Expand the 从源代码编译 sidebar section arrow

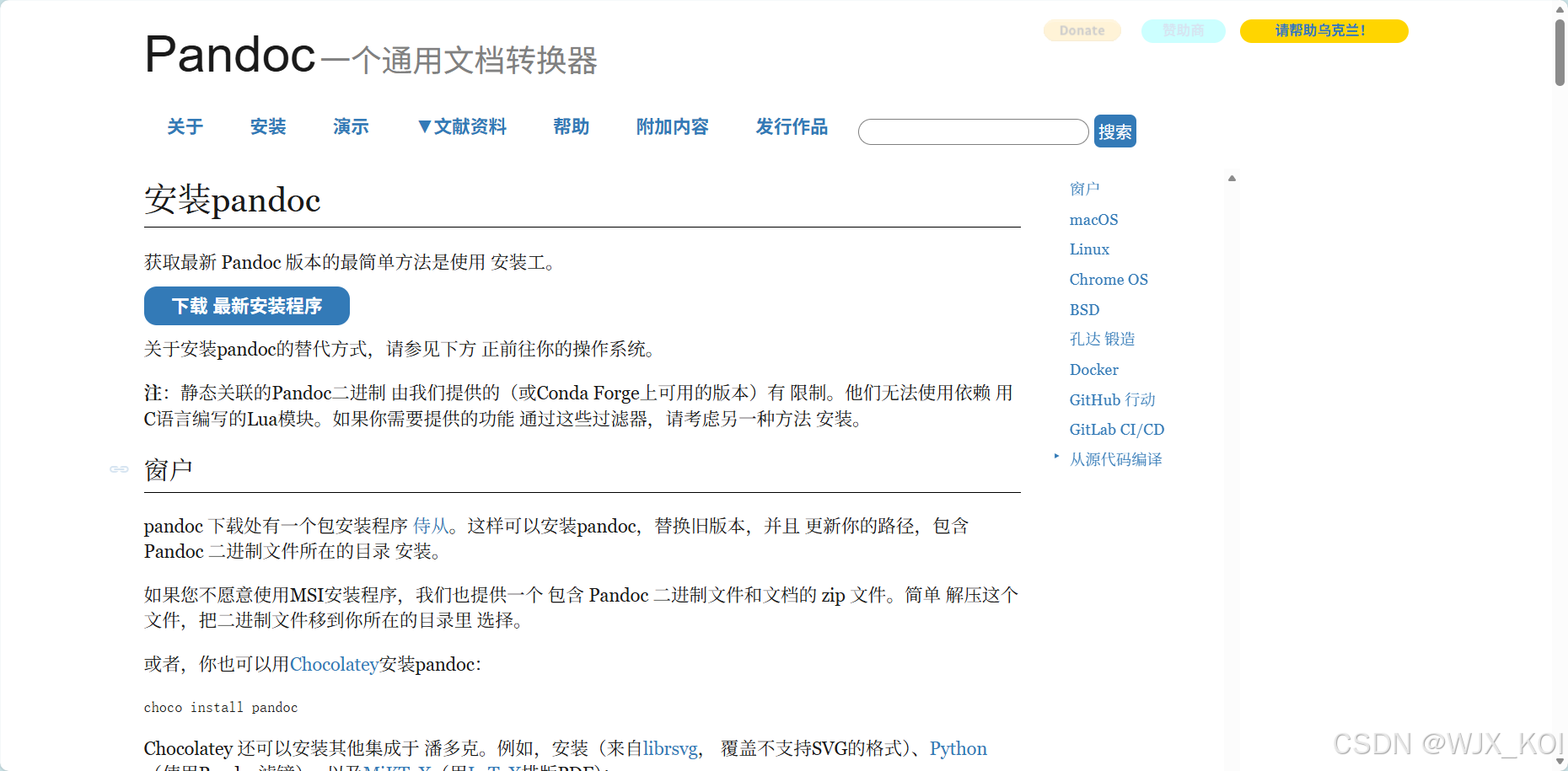tap(1056, 456)
